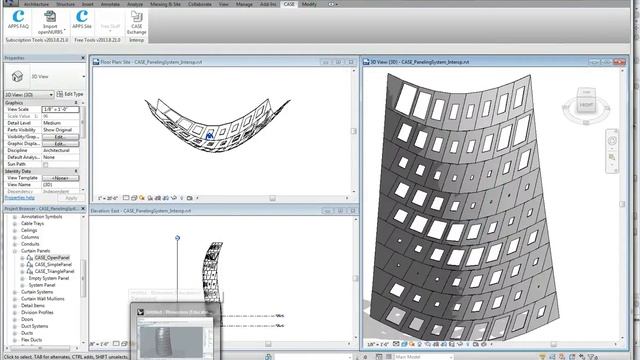Toggle the Sun Path checkbox
The height and width of the screenshot is (360, 640).
[x=46, y=164]
